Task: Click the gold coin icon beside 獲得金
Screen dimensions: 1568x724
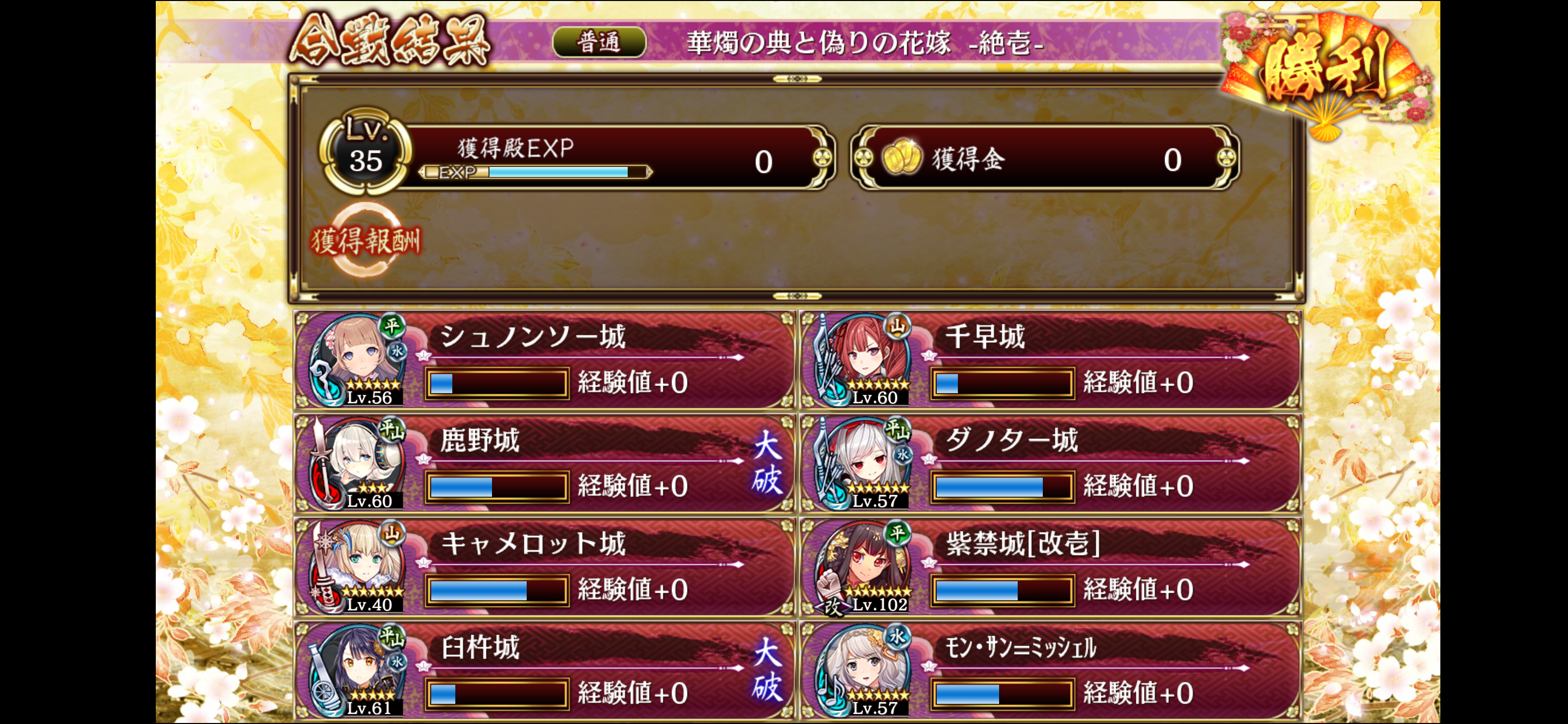Action: point(902,158)
